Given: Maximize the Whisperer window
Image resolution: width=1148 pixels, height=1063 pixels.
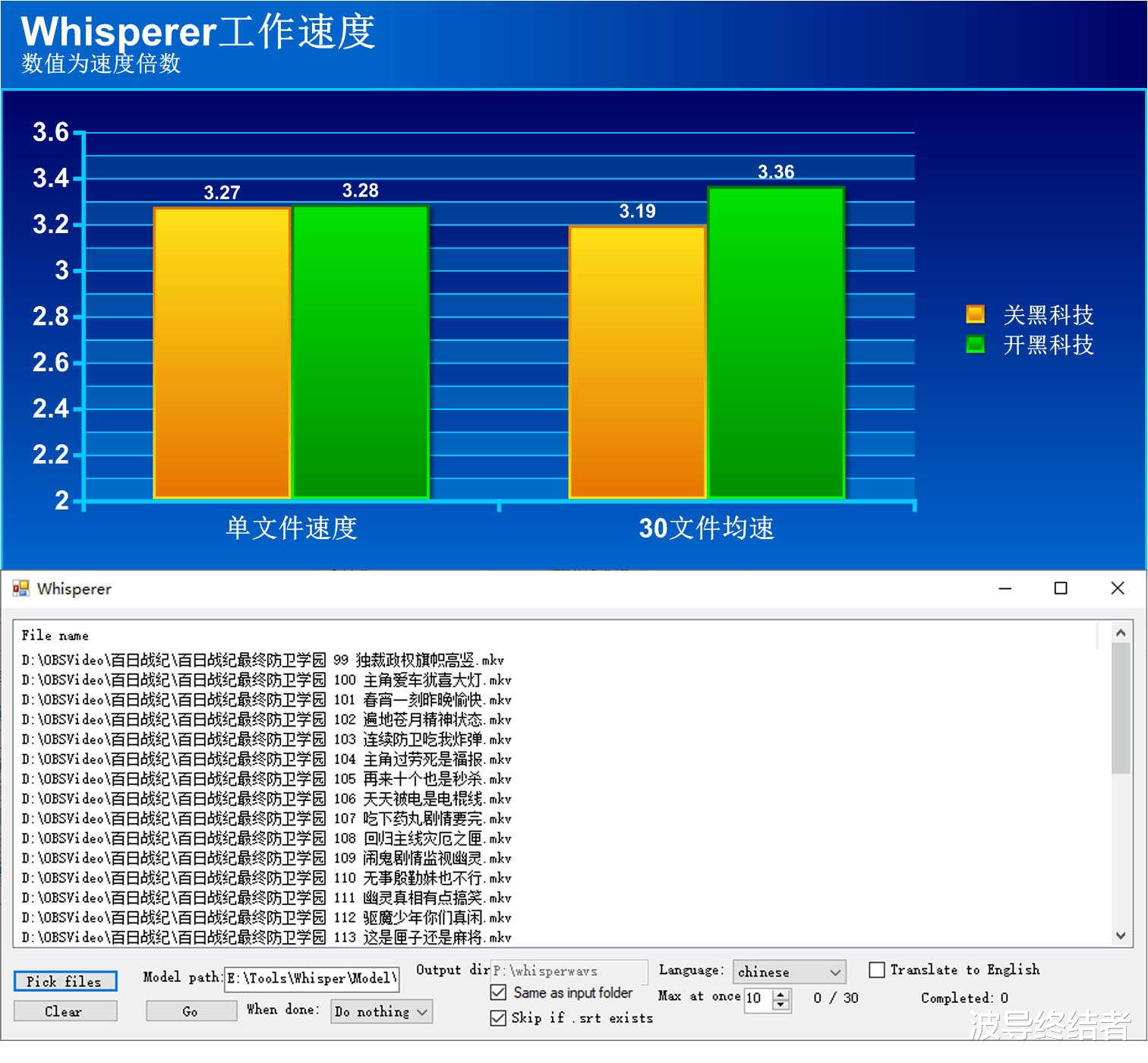Looking at the screenshot, I should 1061,588.
